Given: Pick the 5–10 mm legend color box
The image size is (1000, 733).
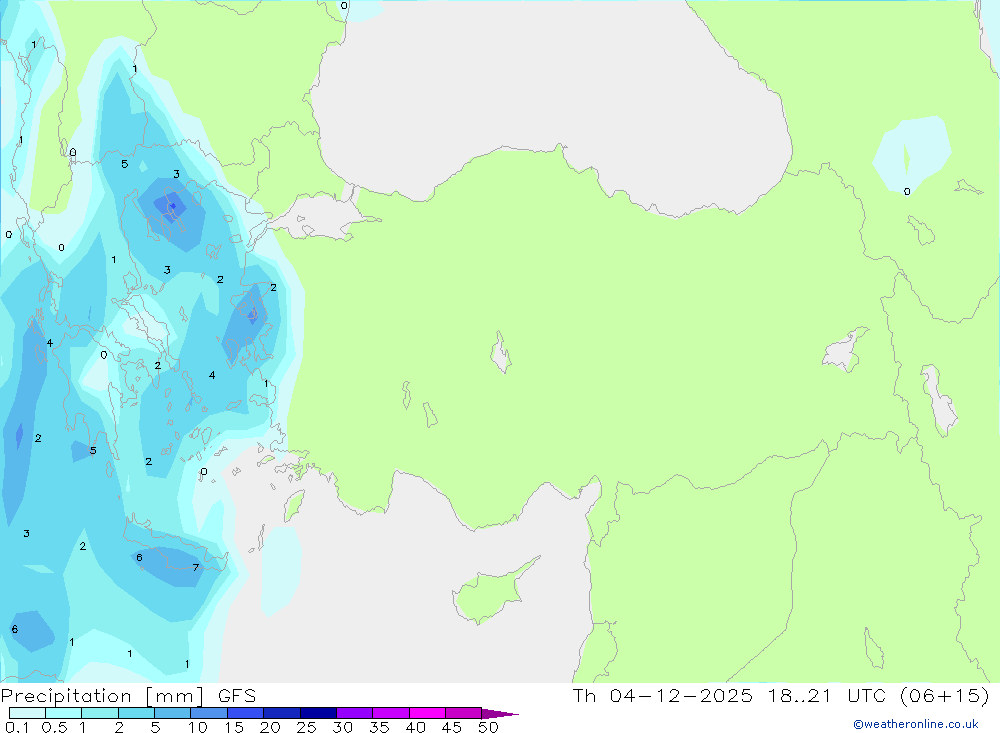Looking at the screenshot, I should [172, 713].
